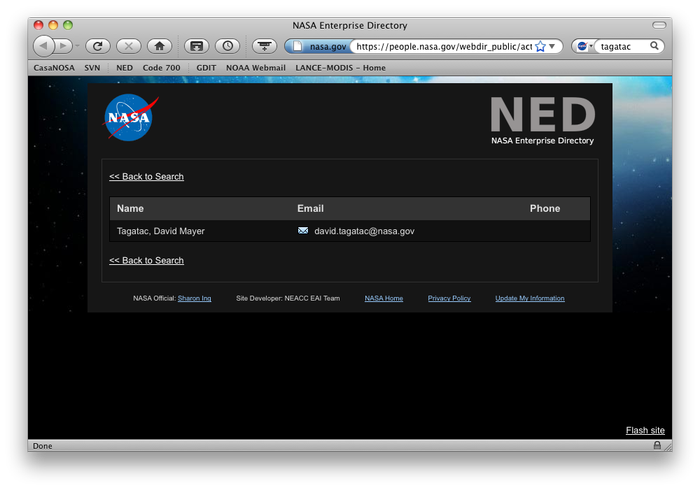
Task: Click the david.tagatac@nasa.gov email address
Action: pos(364,231)
